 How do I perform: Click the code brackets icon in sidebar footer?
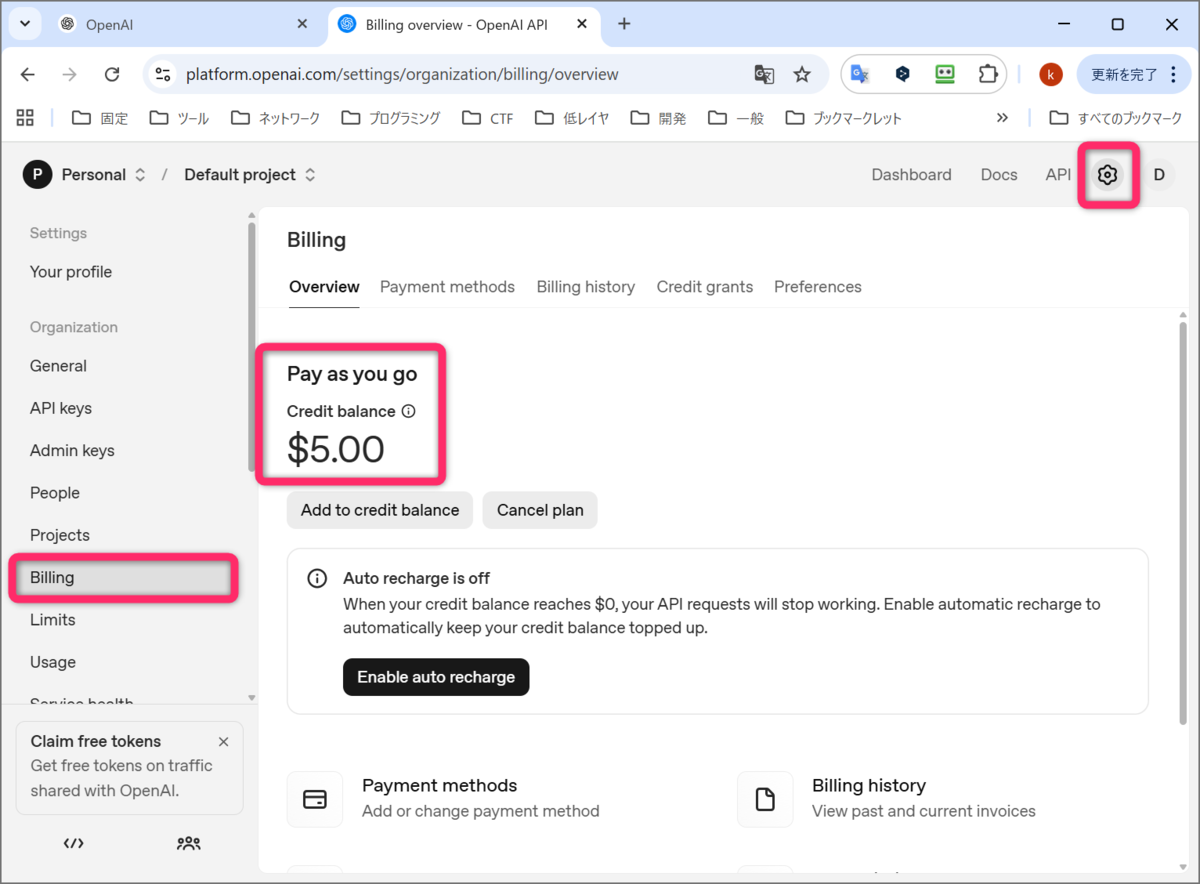coord(73,843)
